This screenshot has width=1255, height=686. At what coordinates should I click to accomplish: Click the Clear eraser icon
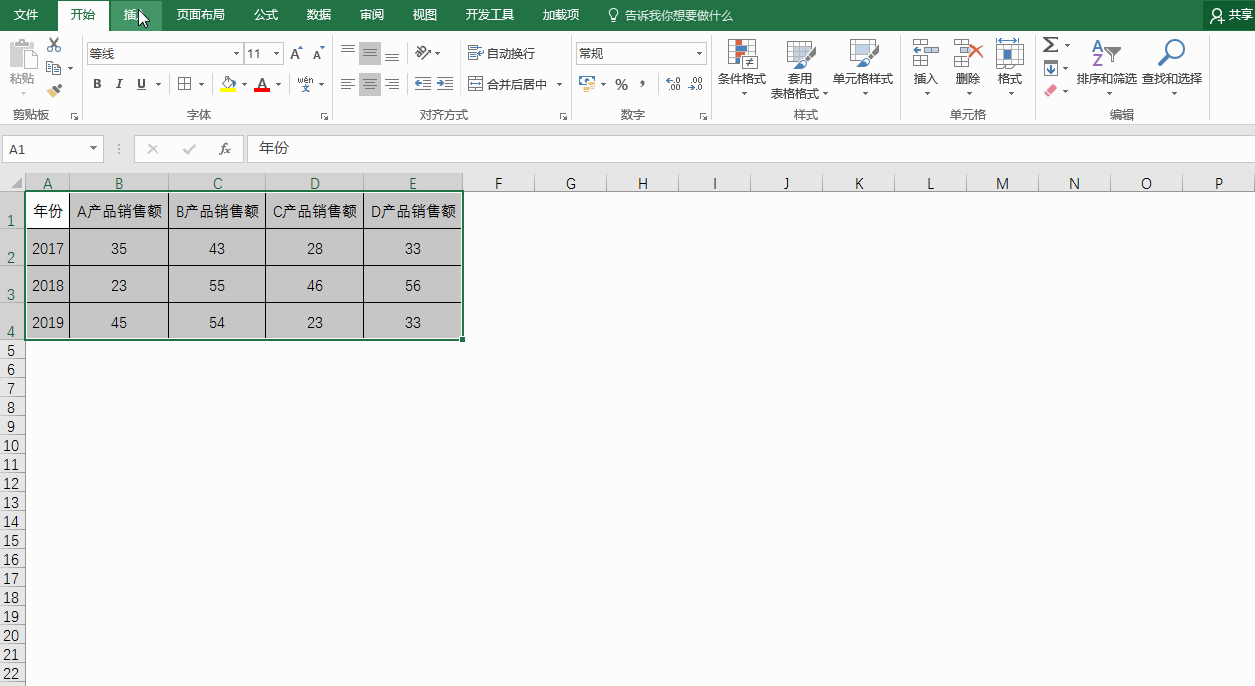[1050, 90]
